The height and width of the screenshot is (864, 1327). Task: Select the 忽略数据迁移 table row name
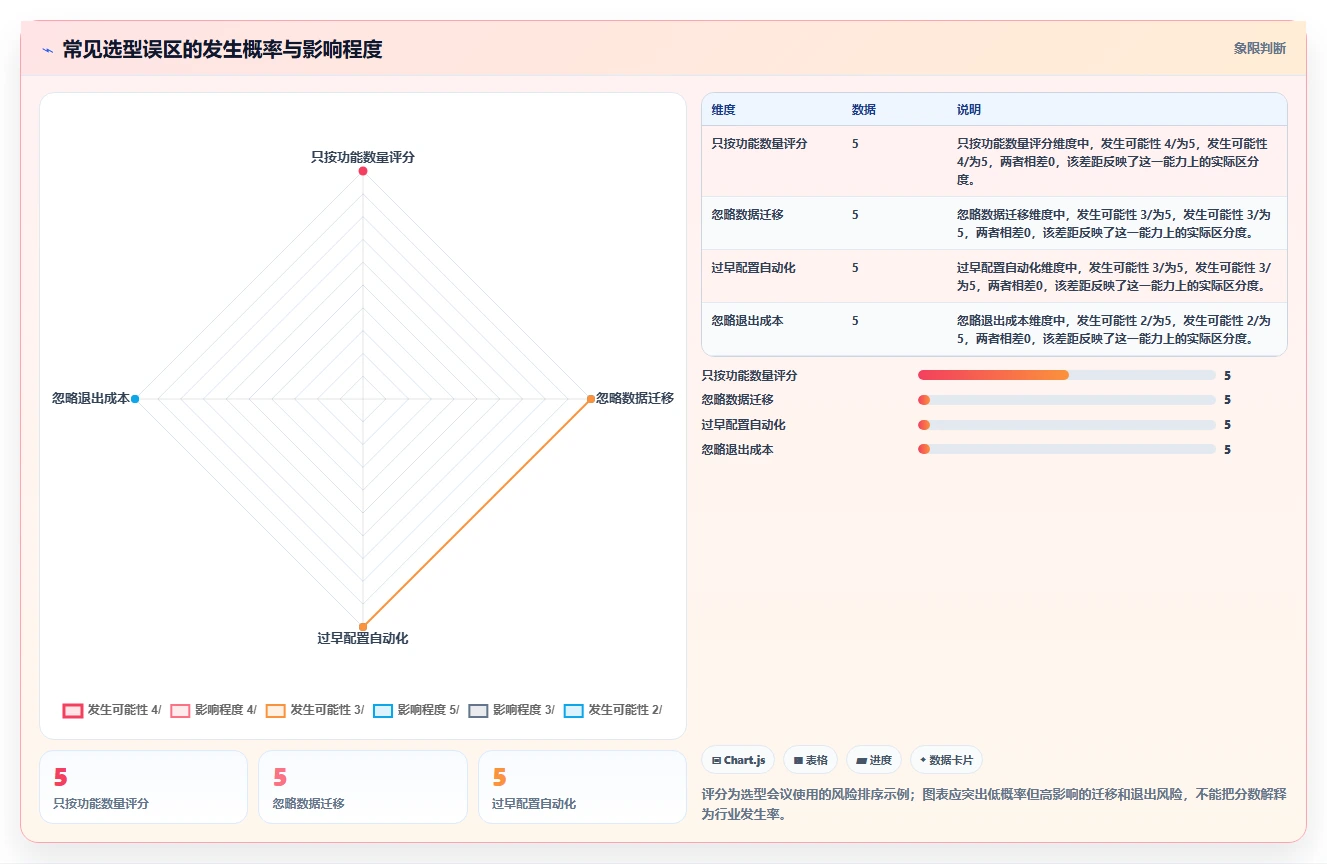747,215
